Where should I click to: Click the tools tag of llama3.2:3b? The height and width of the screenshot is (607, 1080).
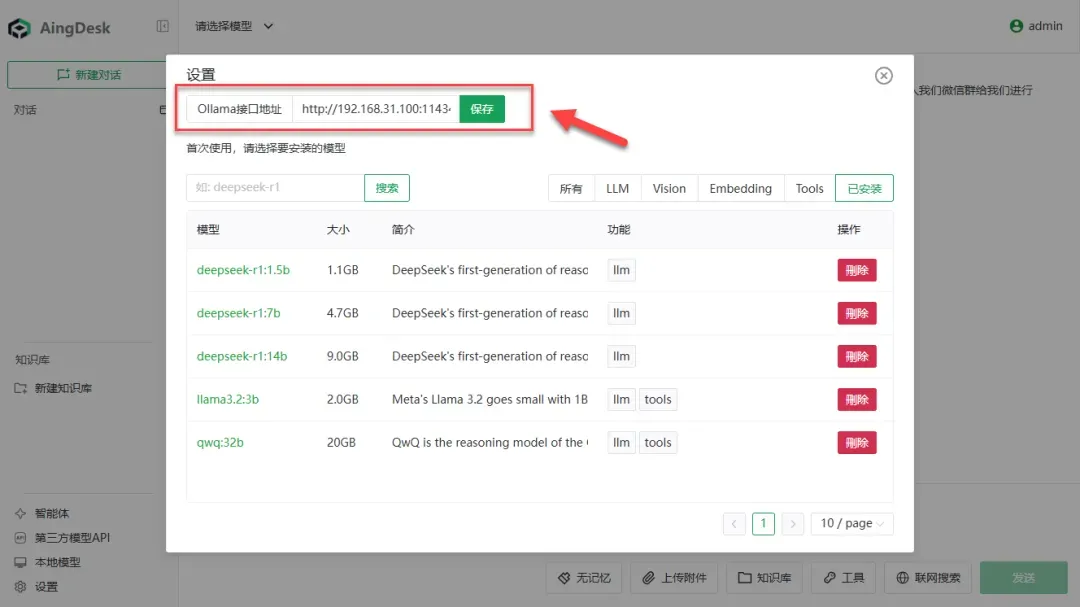point(658,400)
